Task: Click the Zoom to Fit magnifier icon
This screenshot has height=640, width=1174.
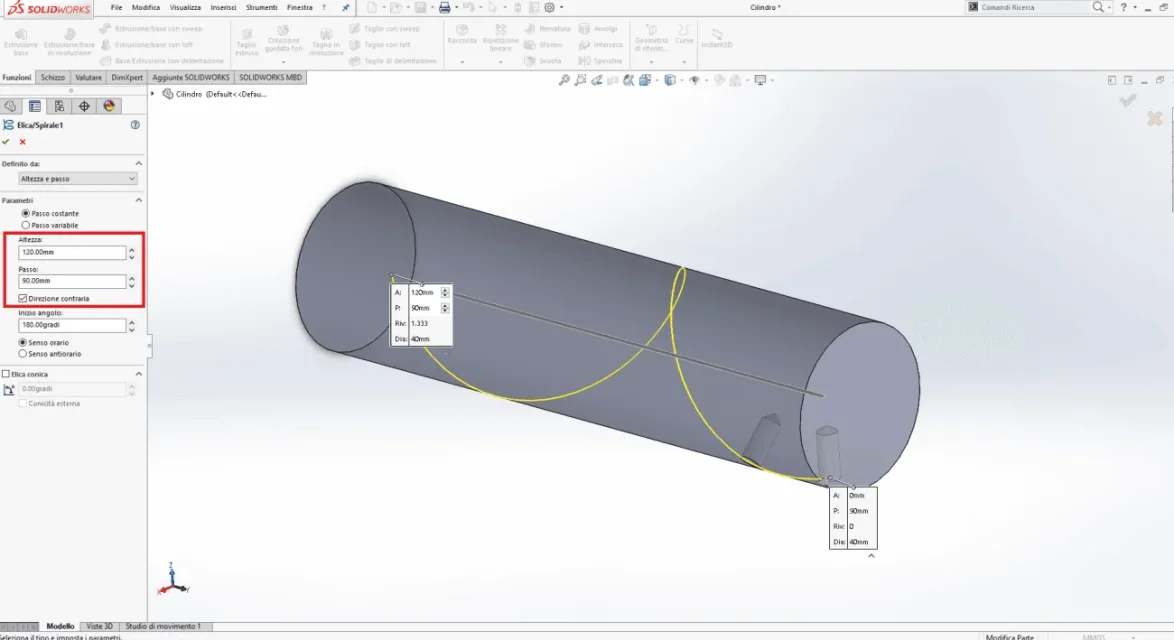Action: (565, 80)
